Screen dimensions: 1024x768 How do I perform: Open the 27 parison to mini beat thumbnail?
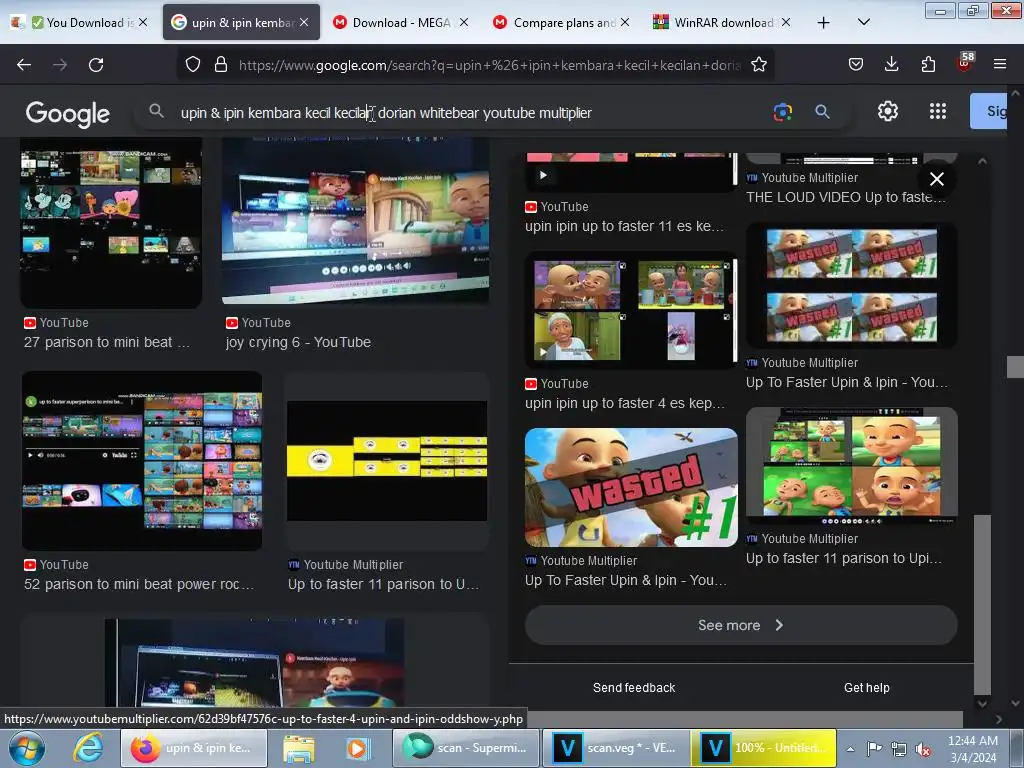pos(111,223)
